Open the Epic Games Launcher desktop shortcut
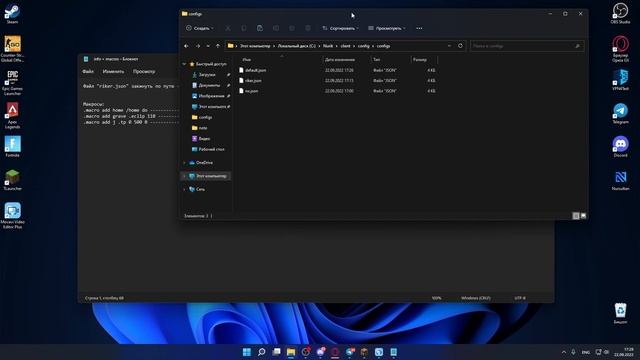This screenshot has width=640, height=360. click(12, 82)
